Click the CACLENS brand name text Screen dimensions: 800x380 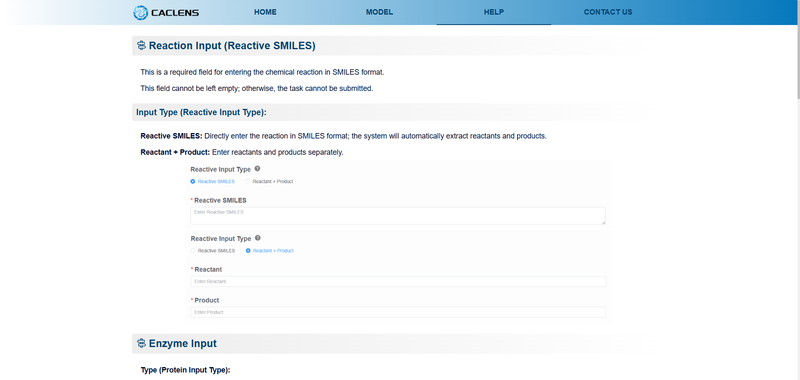[x=175, y=13]
